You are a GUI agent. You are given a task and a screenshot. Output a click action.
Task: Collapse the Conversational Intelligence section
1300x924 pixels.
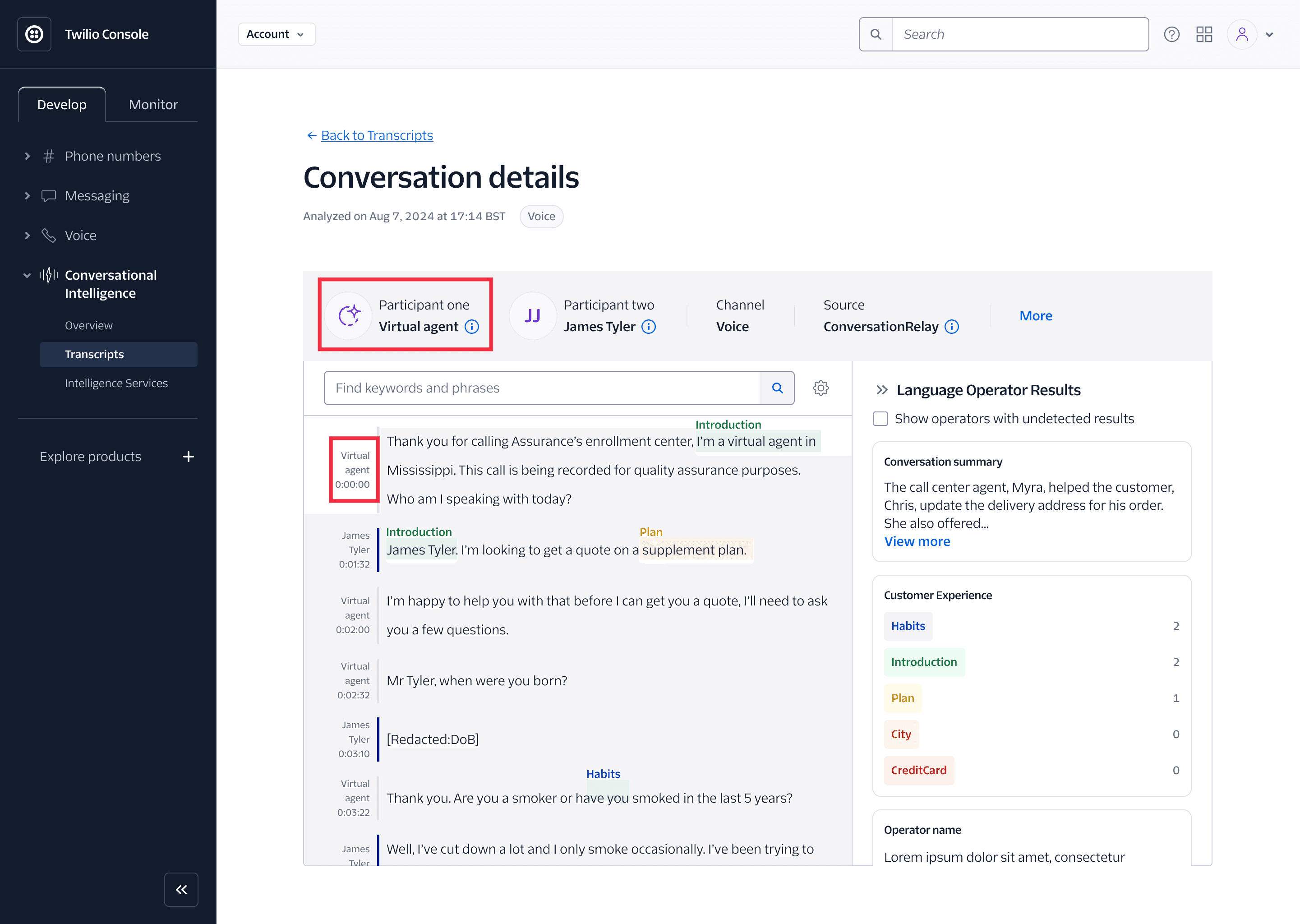(x=27, y=275)
